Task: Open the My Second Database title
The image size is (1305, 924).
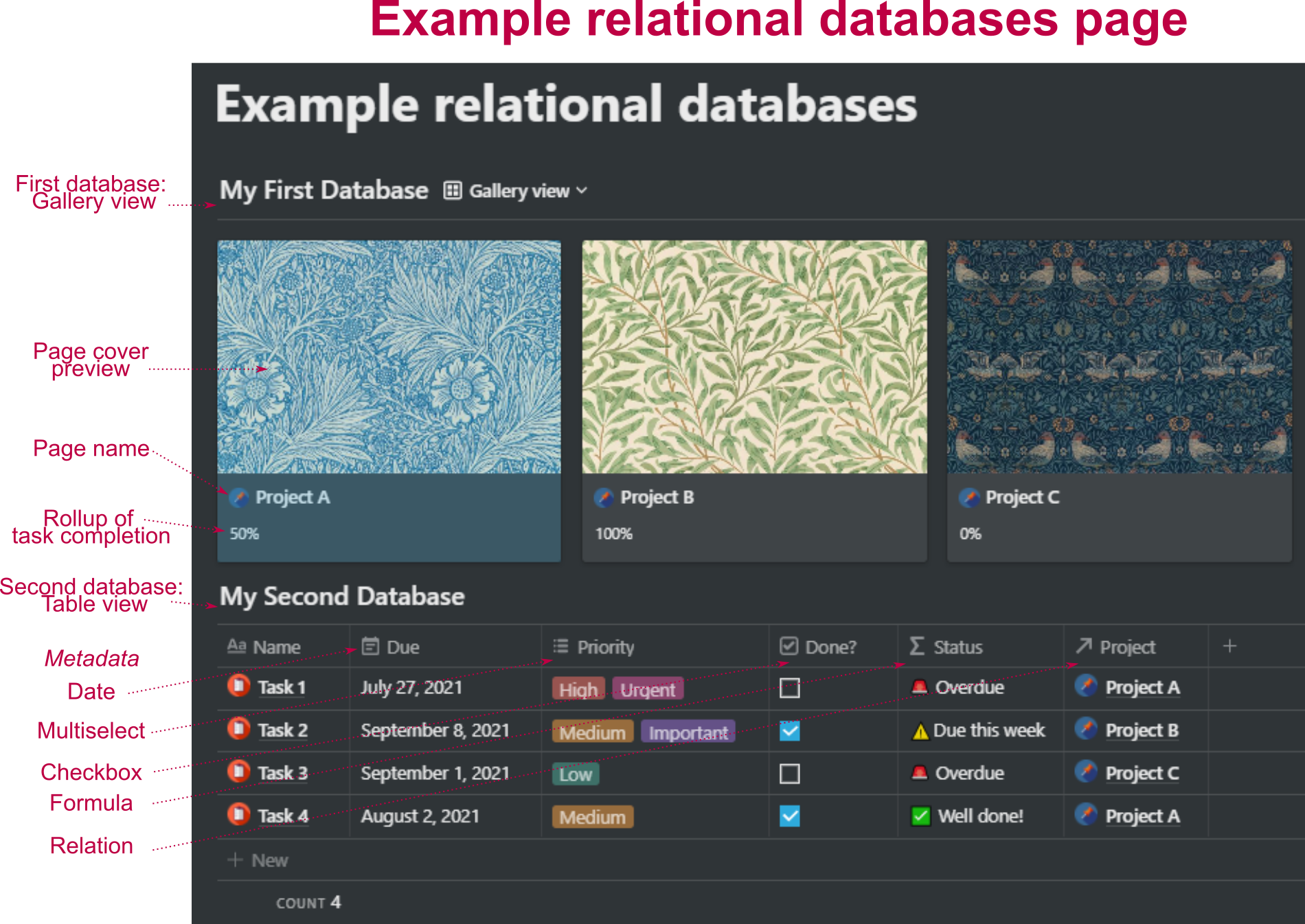Action: [x=342, y=597]
